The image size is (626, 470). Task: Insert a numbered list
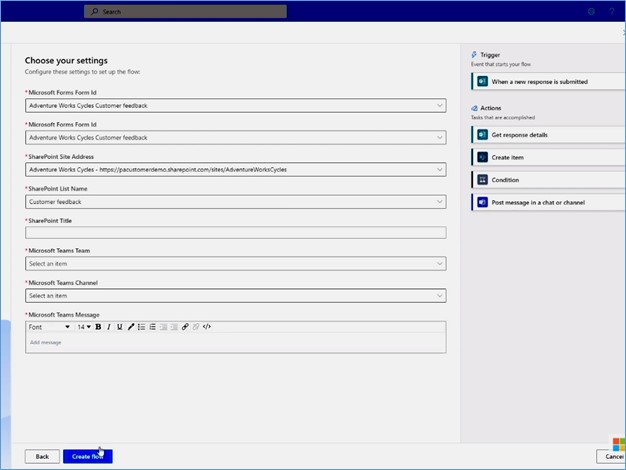click(x=153, y=327)
